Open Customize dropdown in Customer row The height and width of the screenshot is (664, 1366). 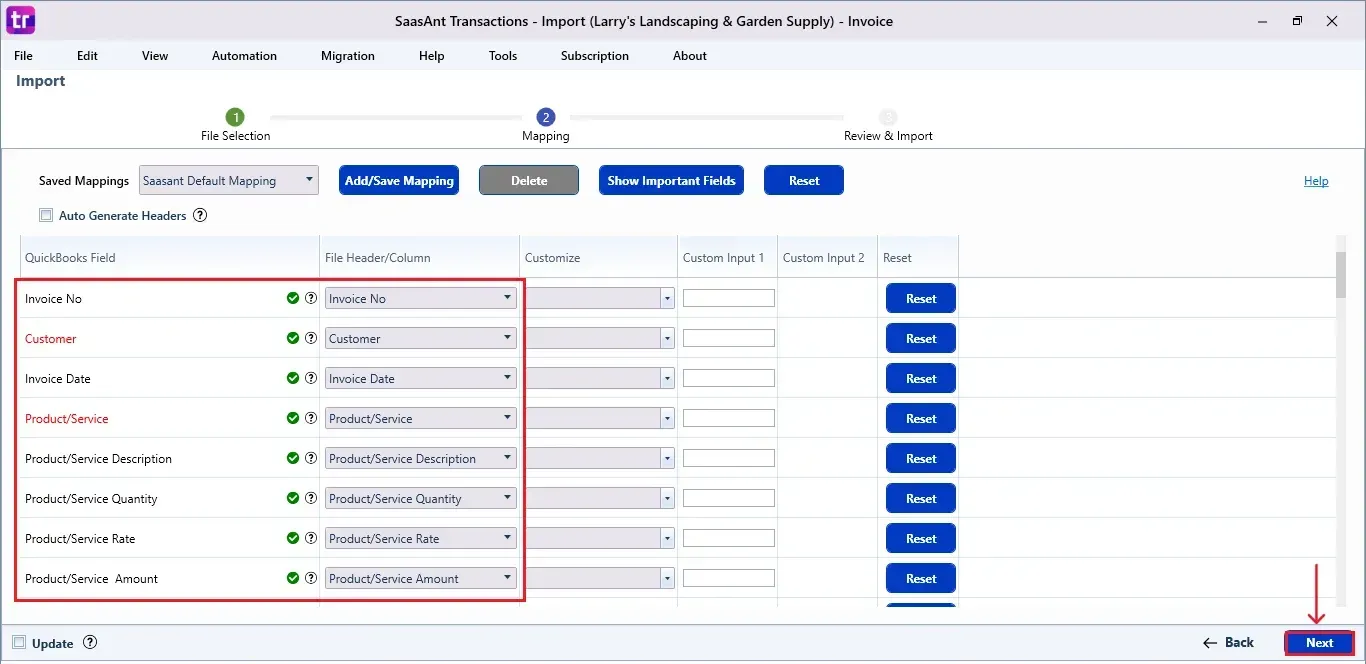[600, 338]
